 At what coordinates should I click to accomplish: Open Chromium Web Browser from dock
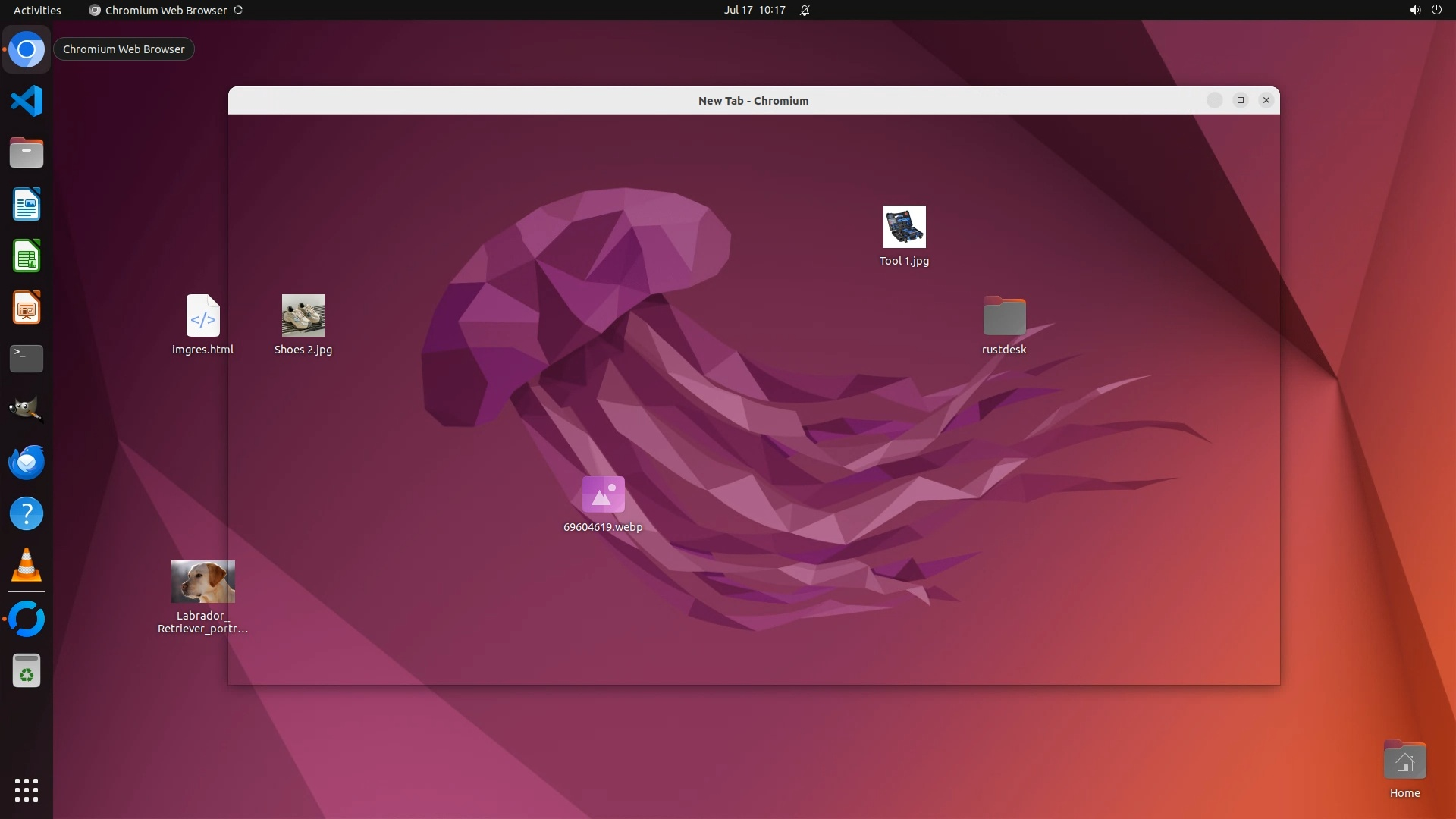coord(27,50)
